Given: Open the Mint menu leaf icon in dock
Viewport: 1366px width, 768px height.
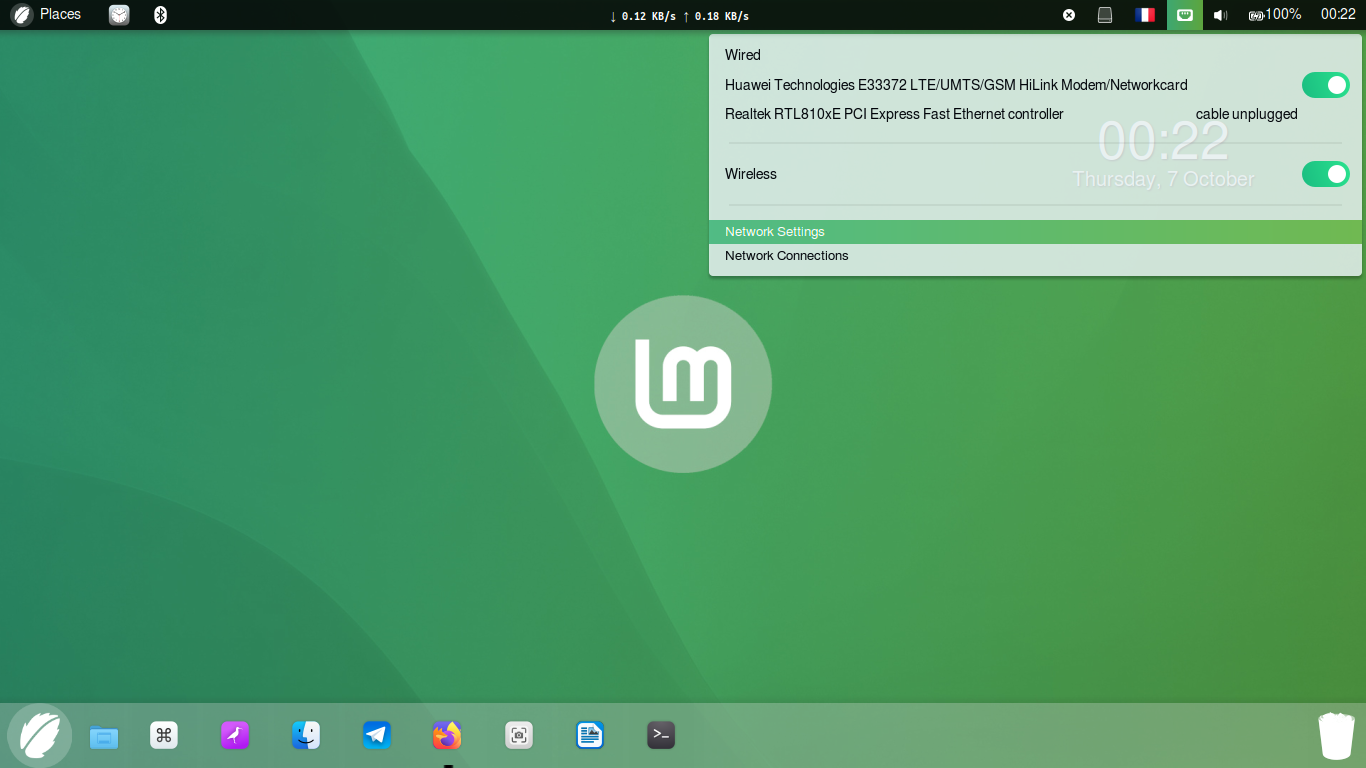Looking at the screenshot, I should [40, 736].
